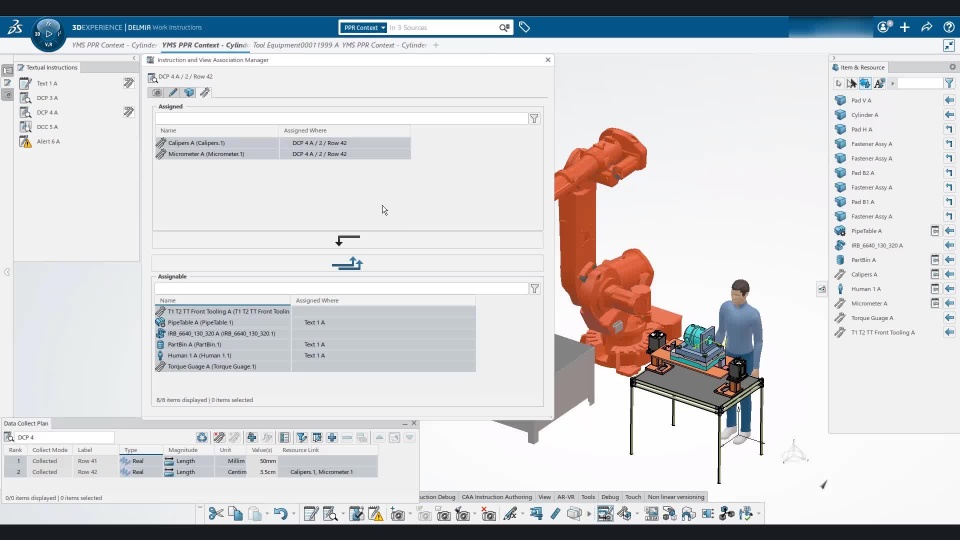Select DCP 3 A instruction
960x540 pixels.
[47, 98]
